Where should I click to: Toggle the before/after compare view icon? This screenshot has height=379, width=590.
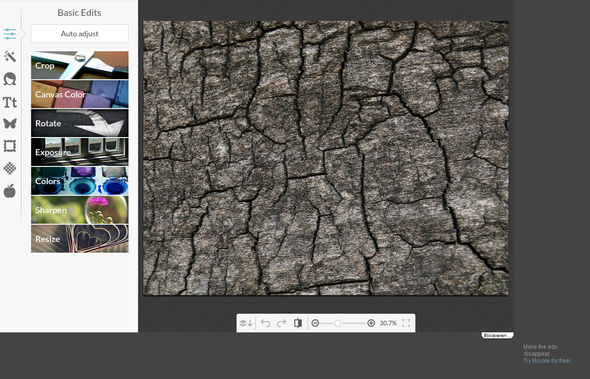[x=298, y=323]
